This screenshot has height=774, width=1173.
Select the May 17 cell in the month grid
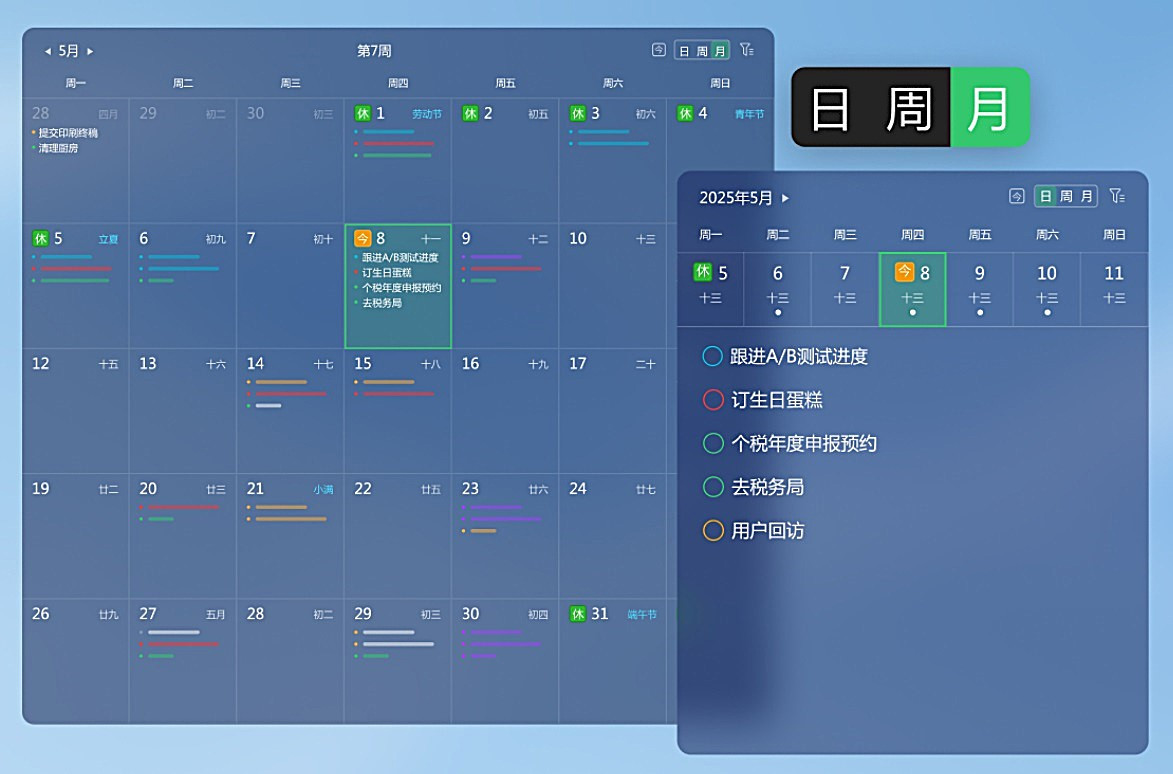612,410
